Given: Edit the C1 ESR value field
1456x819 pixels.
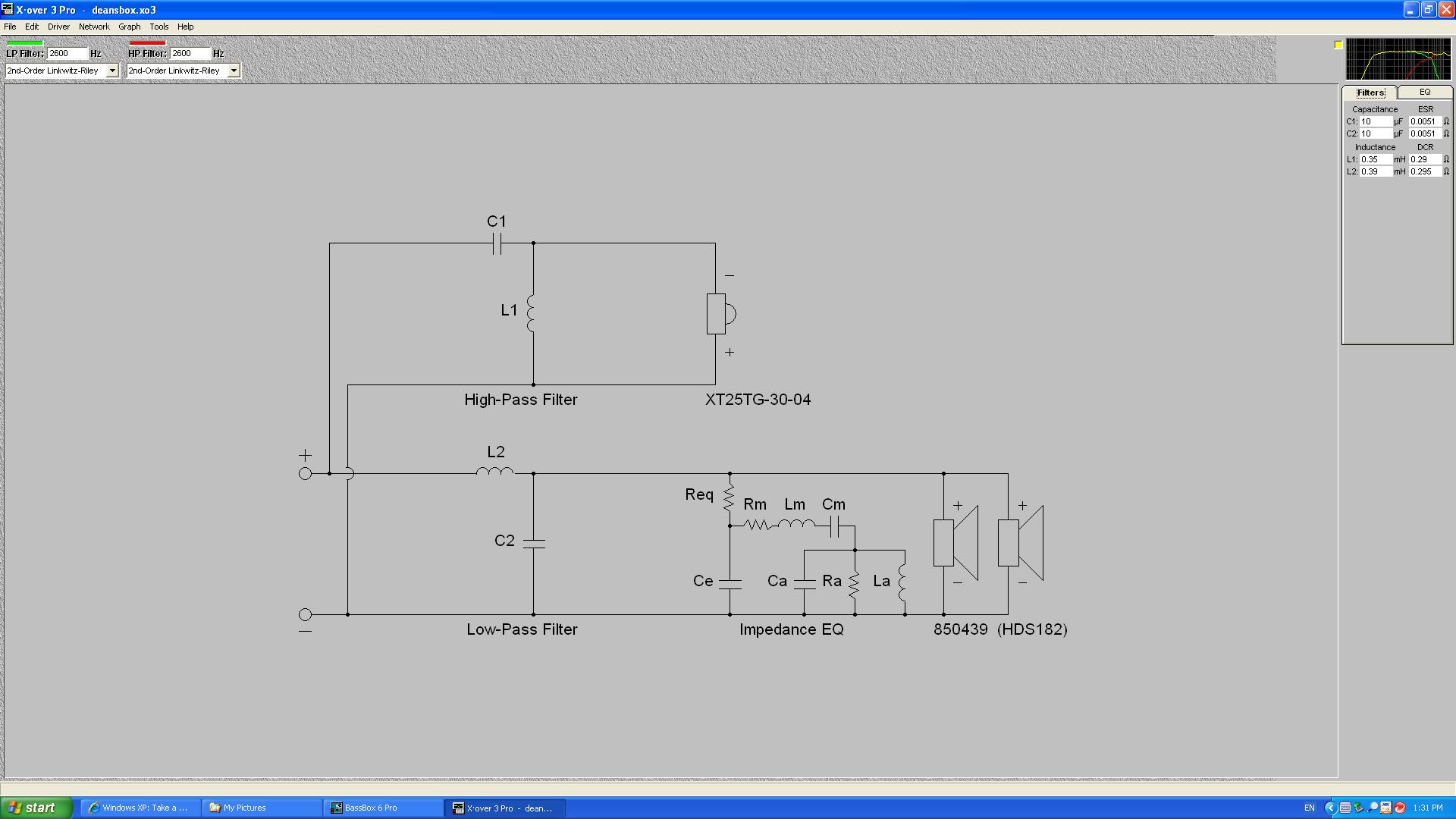Looking at the screenshot, I should pyautogui.click(x=1425, y=121).
